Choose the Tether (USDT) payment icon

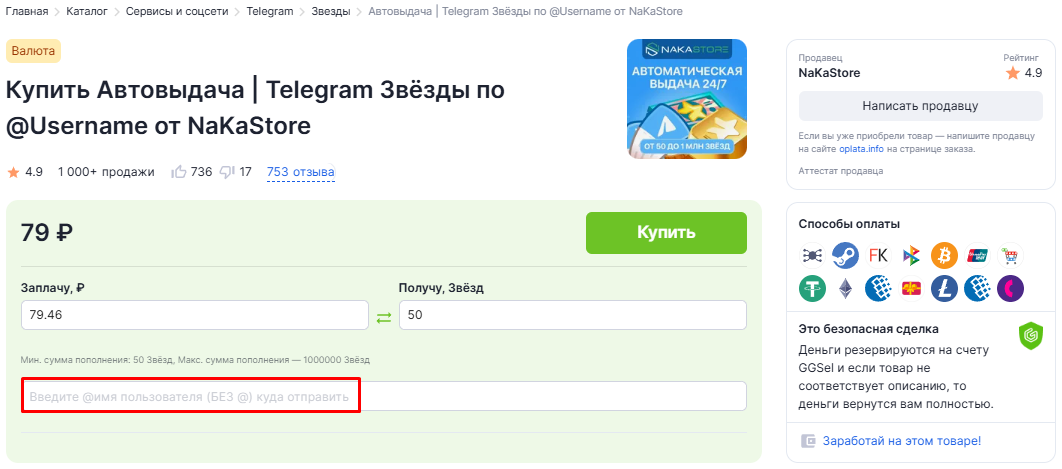pyautogui.click(x=812, y=289)
